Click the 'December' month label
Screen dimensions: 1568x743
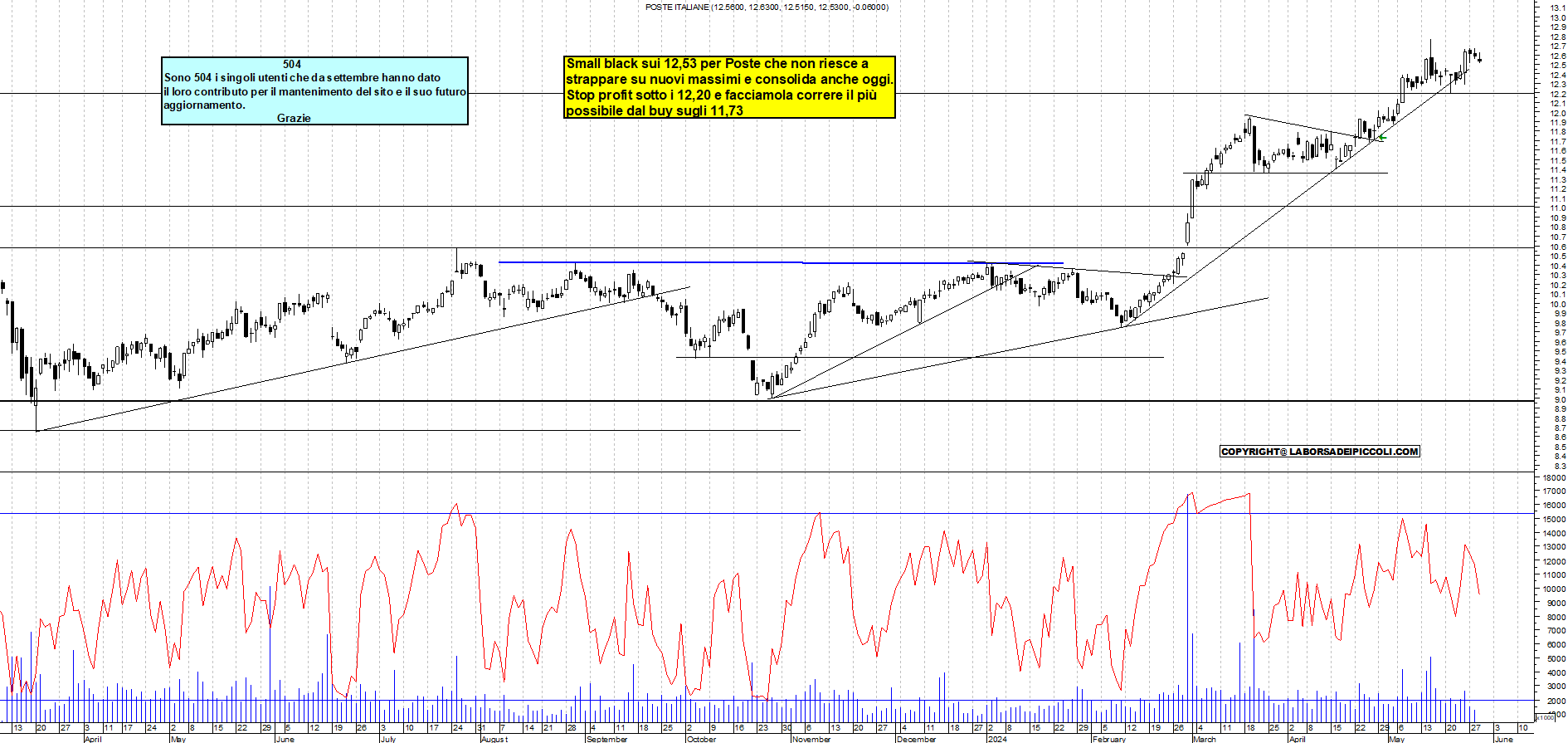[x=917, y=739]
